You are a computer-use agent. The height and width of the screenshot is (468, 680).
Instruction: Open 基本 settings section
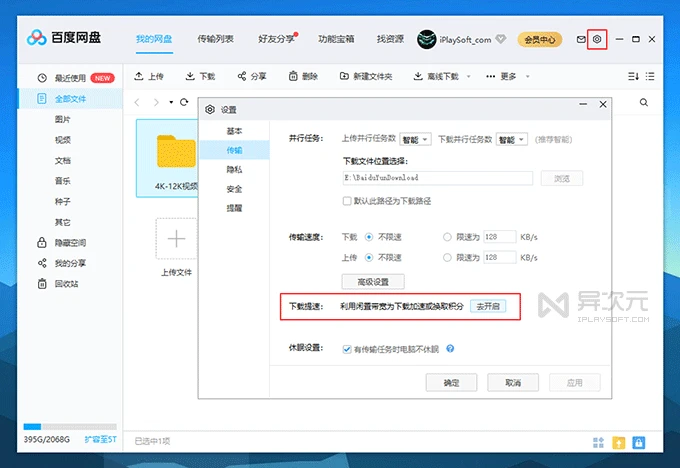pyautogui.click(x=234, y=131)
